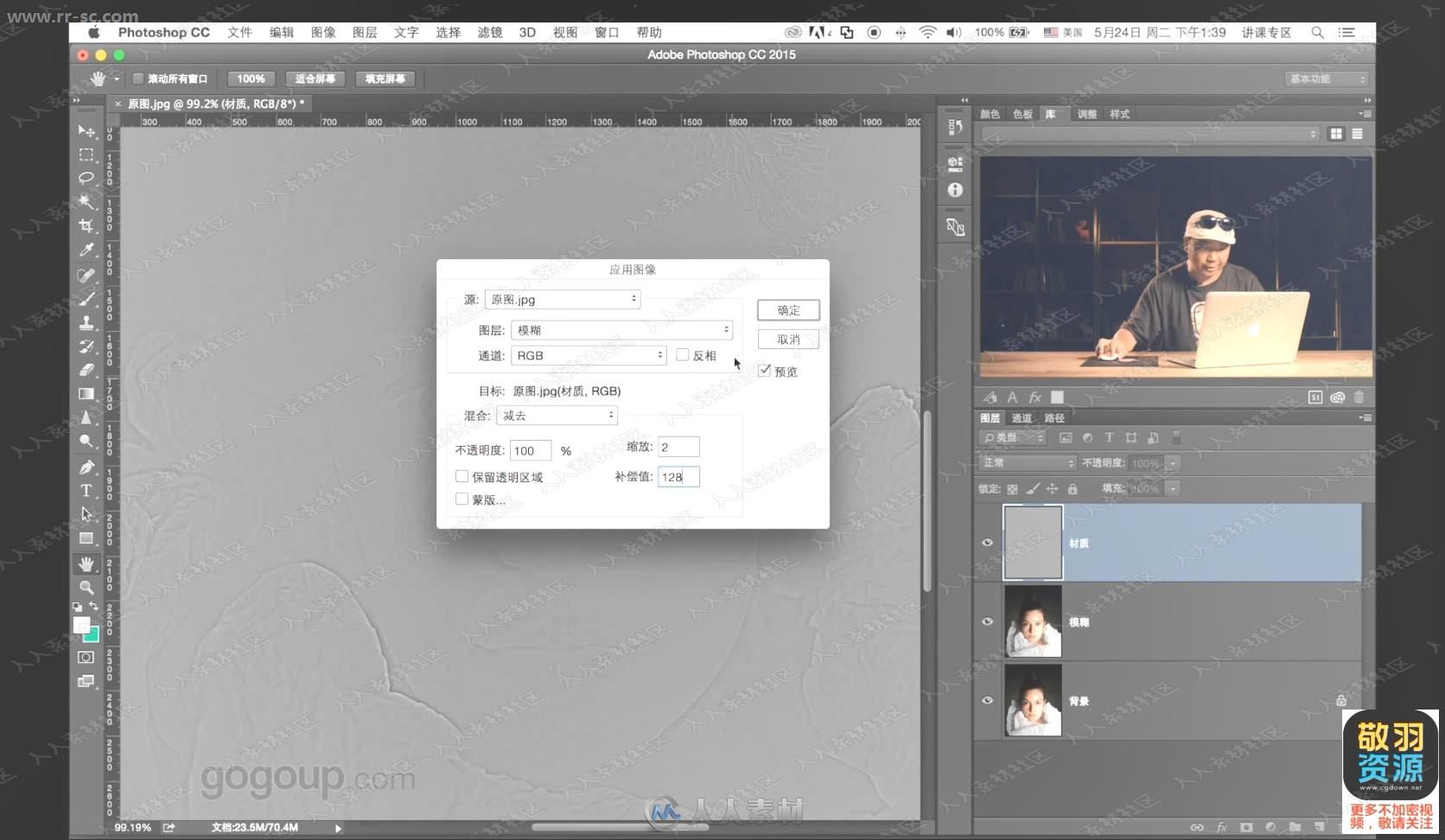Image resolution: width=1445 pixels, height=840 pixels.
Task: Switch library to list view
Action: click(1357, 134)
